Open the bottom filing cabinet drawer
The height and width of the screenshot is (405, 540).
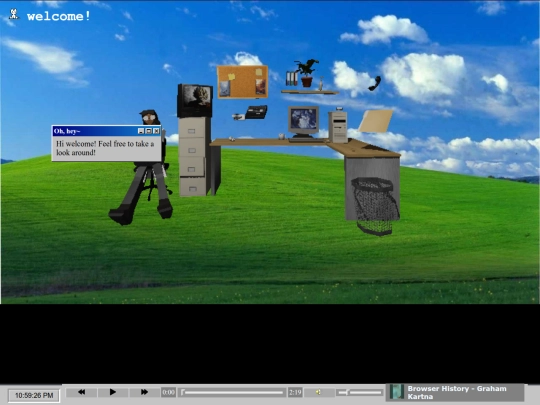(x=193, y=186)
